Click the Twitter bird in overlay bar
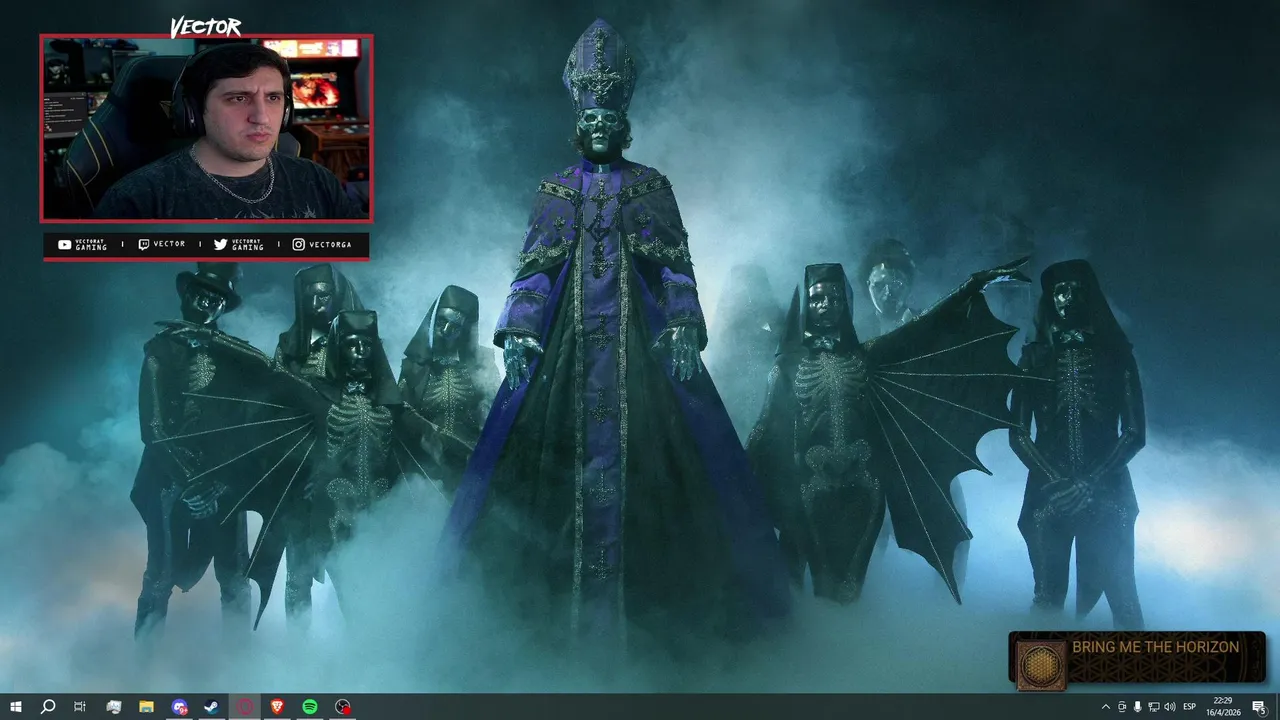The width and height of the screenshot is (1280, 720). click(x=220, y=244)
